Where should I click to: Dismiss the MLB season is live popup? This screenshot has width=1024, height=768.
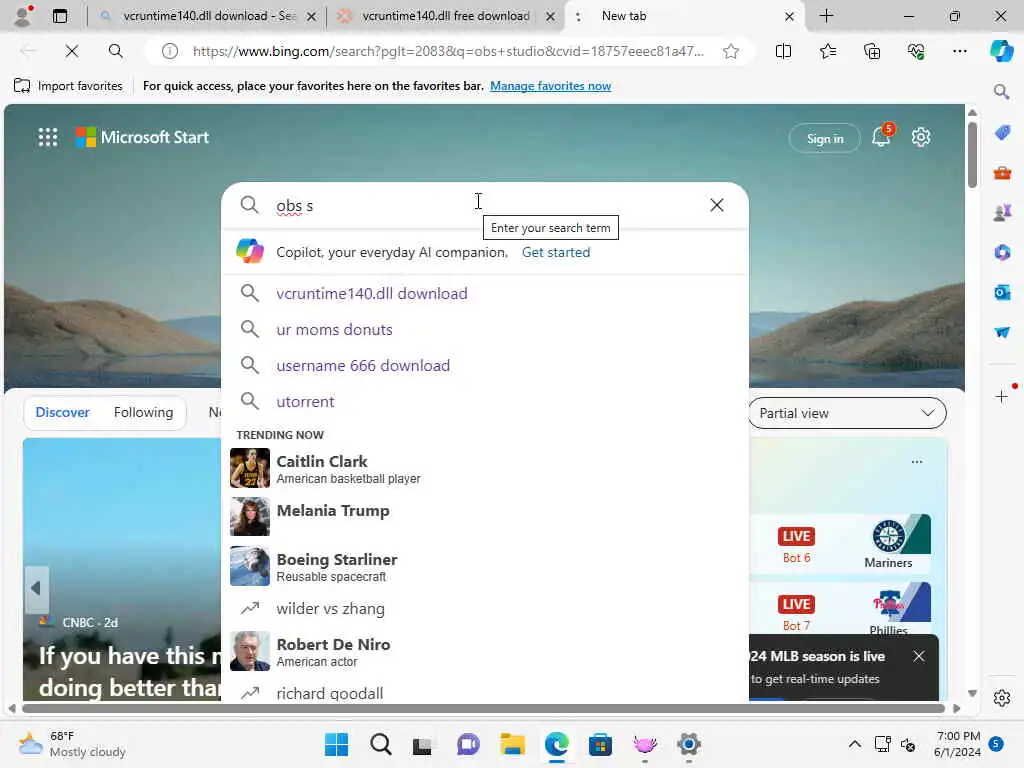(x=919, y=656)
